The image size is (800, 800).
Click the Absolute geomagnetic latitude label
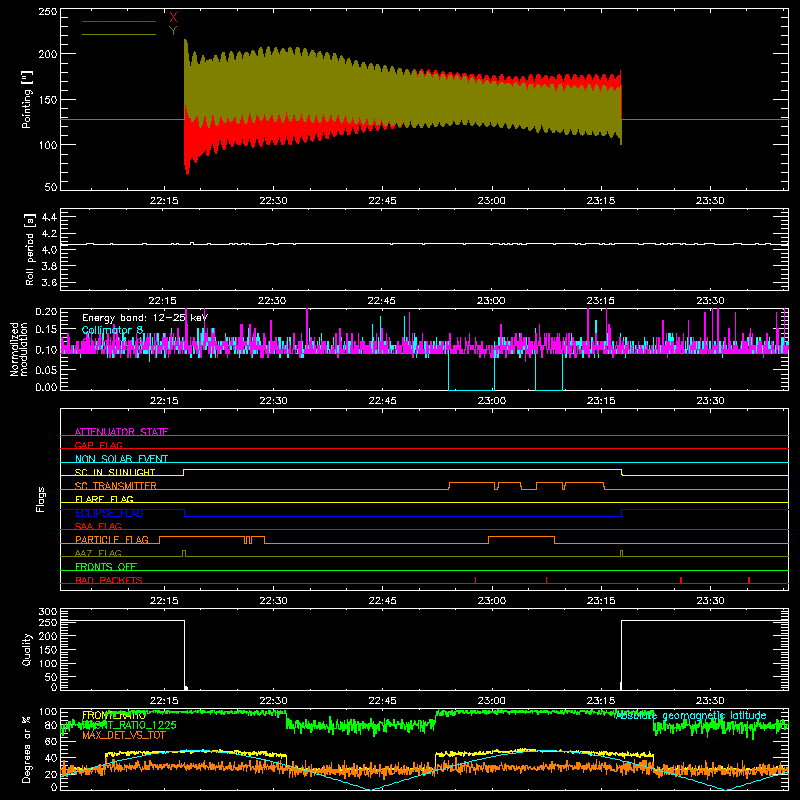[691, 716]
